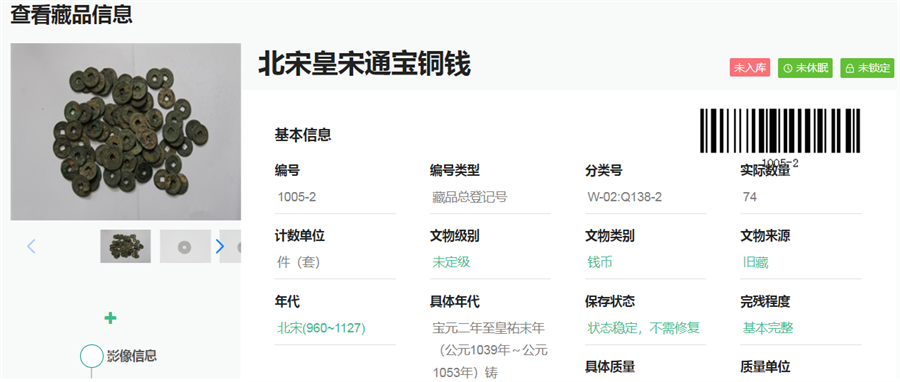Image resolution: width=900 pixels, height=382 pixels.
Task: Click the next image right arrow
Action: [220, 247]
